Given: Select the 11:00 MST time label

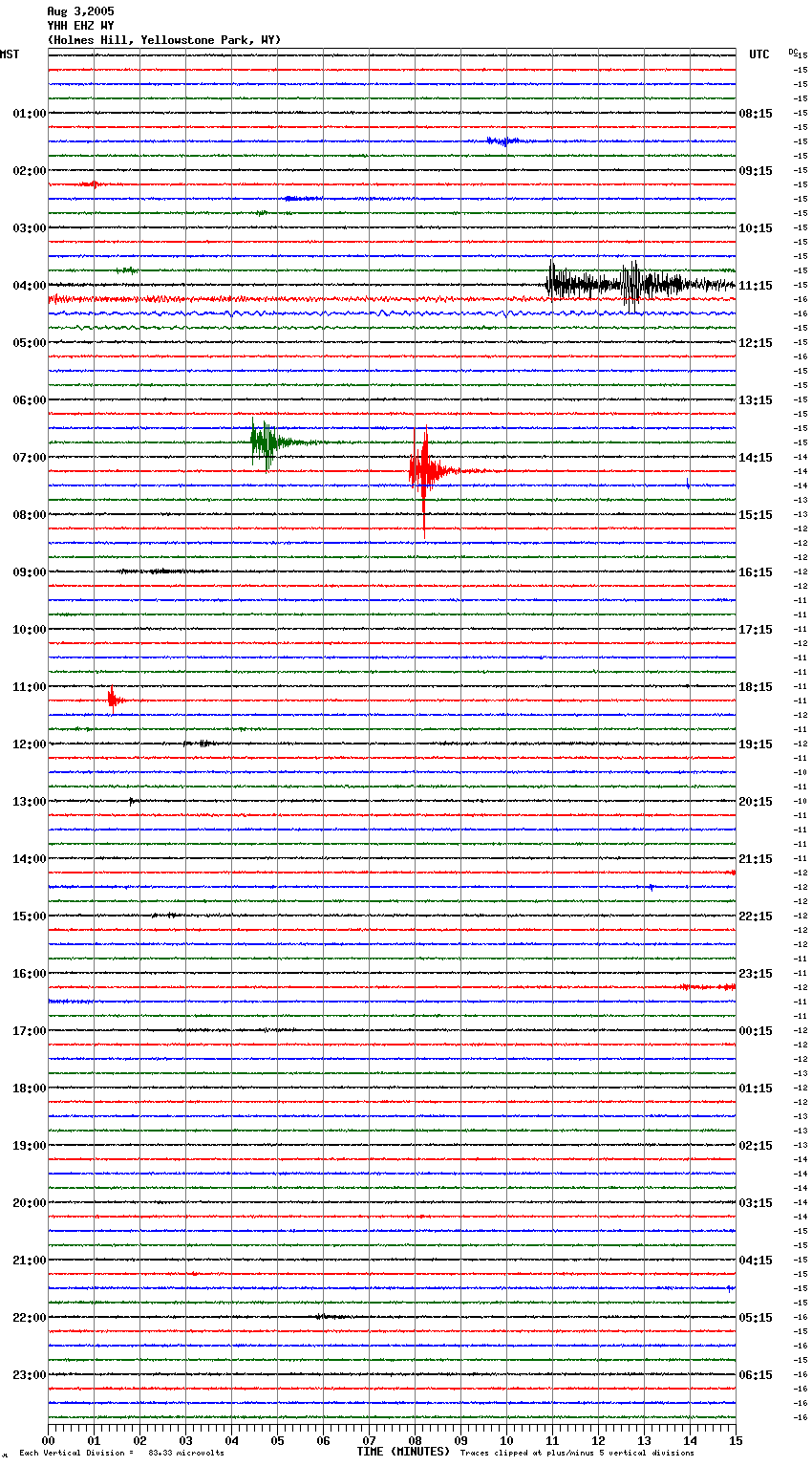Looking at the screenshot, I should pyautogui.click(x=30, y=687).
